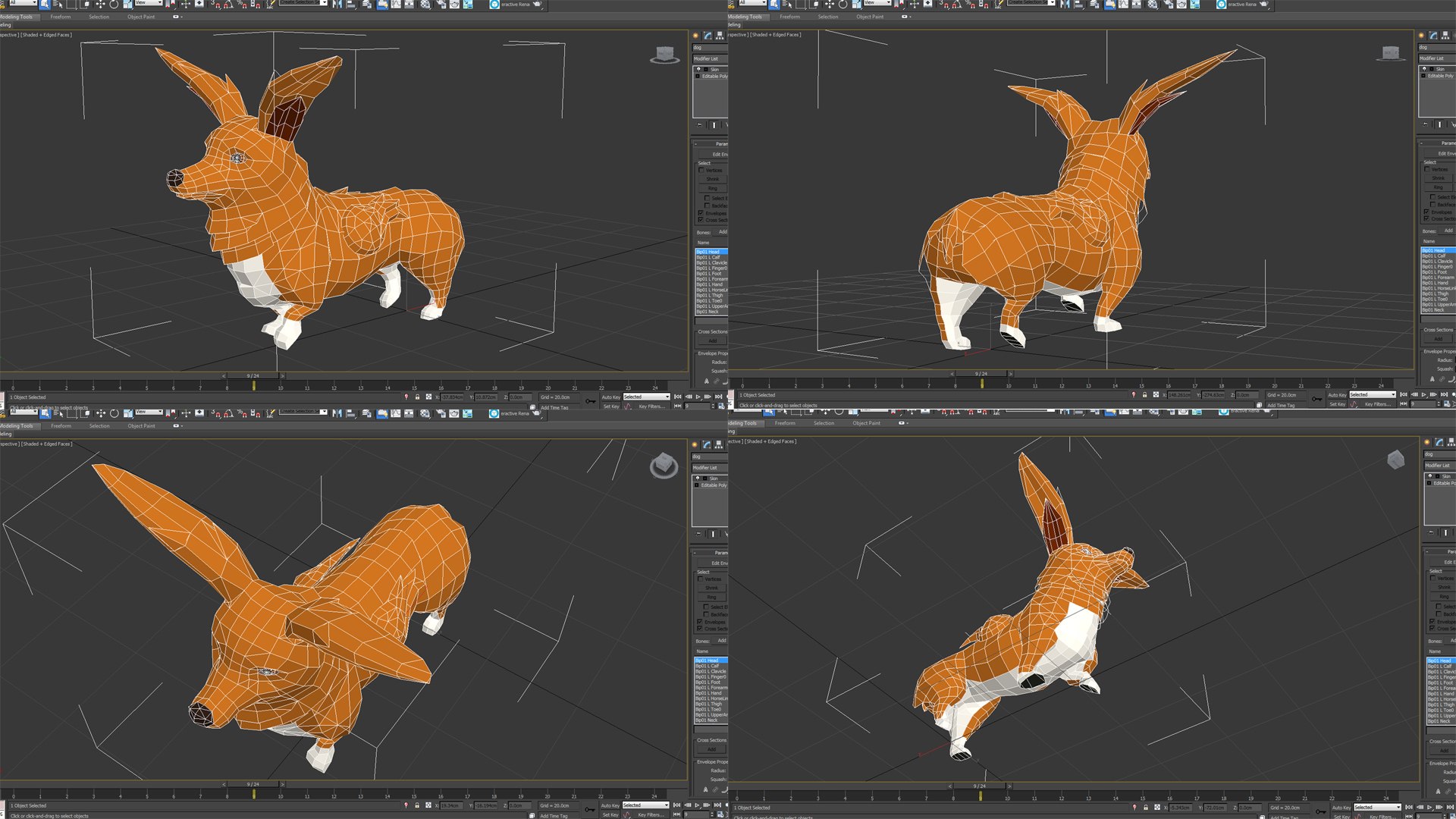Image resolution: width=1456 pixels, height=819 pixels.
Task: Click the 9 / 24 time slider in bottom-left window
Action: [x=253, y=784]
